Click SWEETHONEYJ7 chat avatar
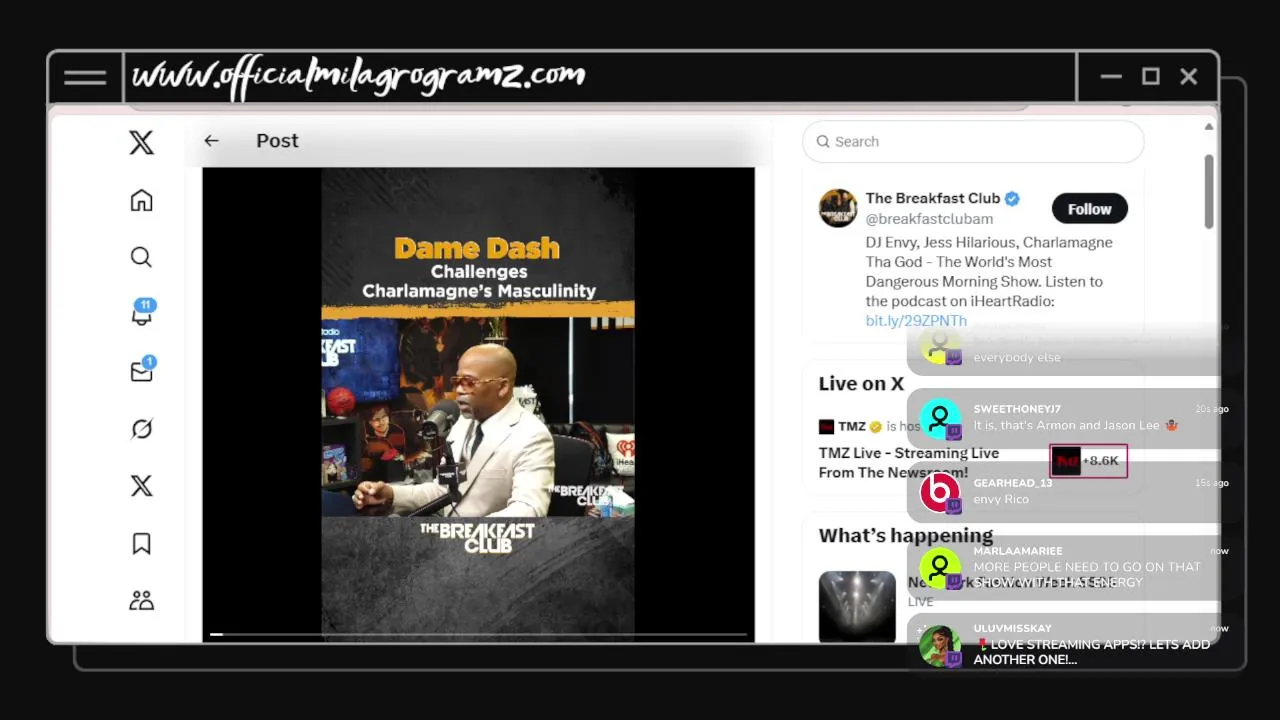Screen dimensions: 1280x720 940,419
